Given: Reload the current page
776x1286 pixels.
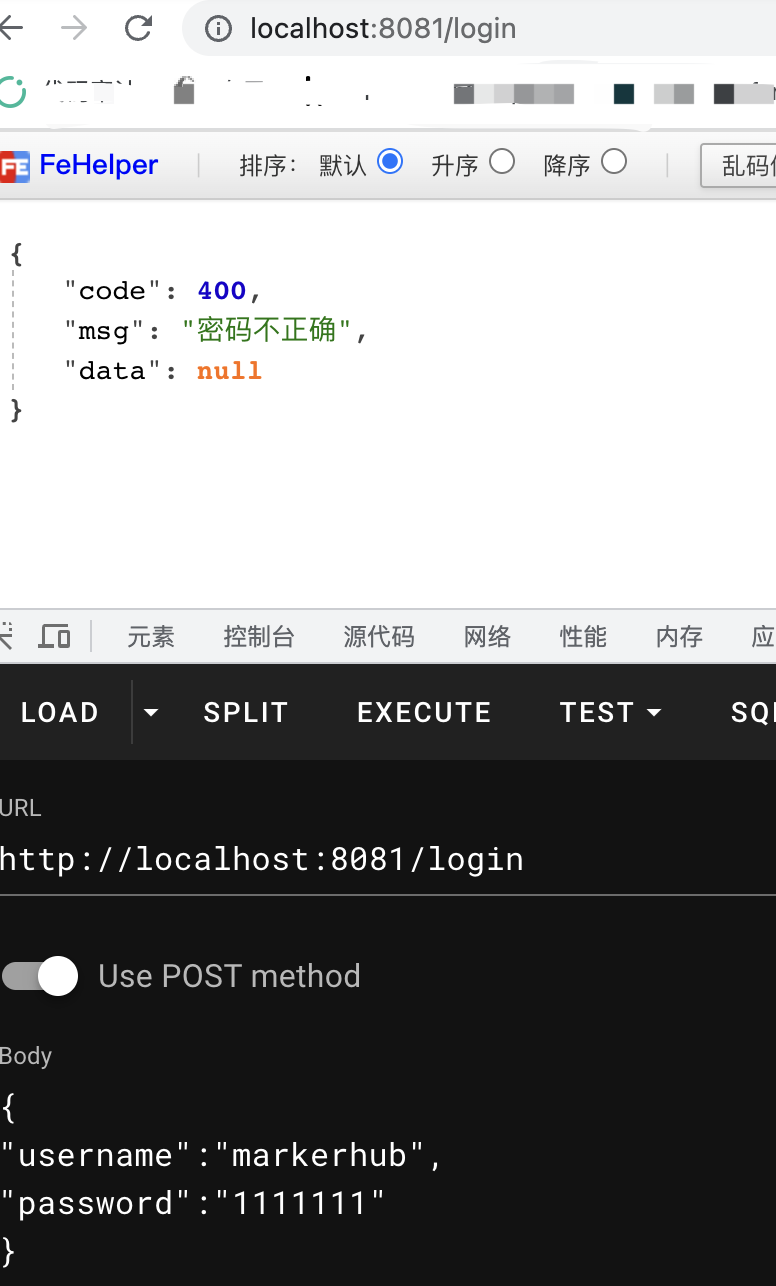Looking at the screenshot, I should [x=138, y=28].
